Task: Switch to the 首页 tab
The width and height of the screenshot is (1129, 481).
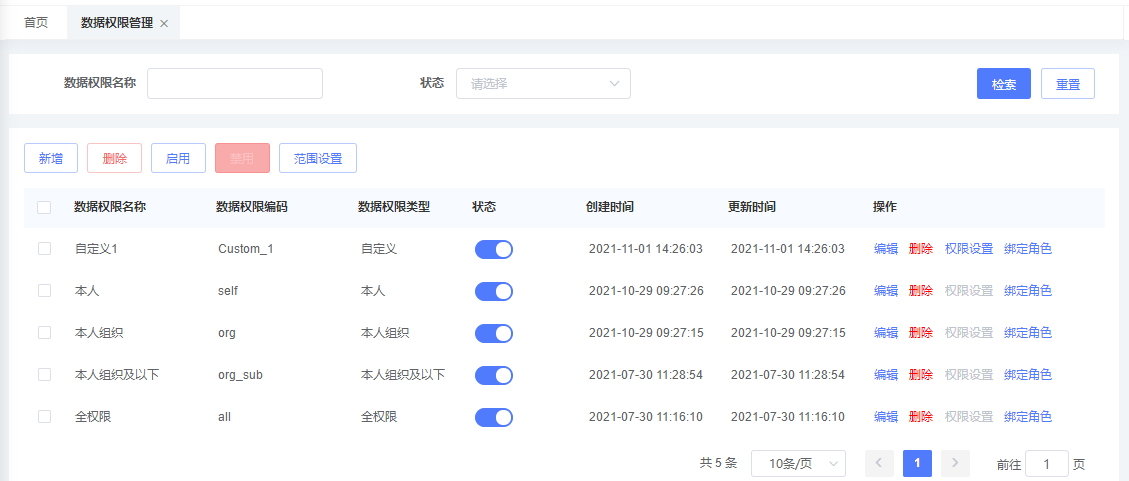Action: coord(36,23)
